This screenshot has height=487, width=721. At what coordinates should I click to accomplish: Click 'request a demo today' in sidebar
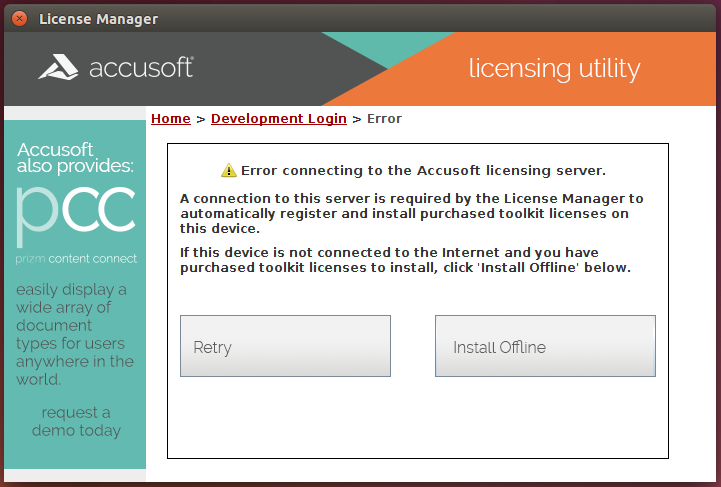[76, 421]
